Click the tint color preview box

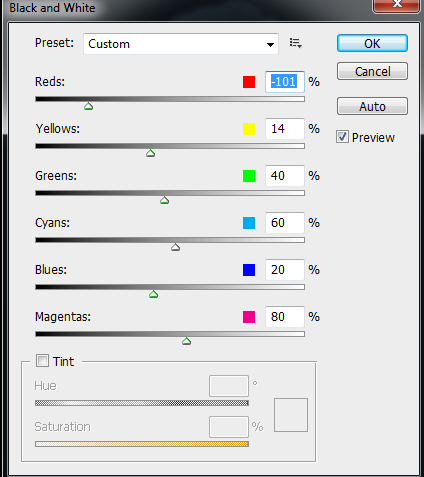pyautogui.click(x=291, y=415)
